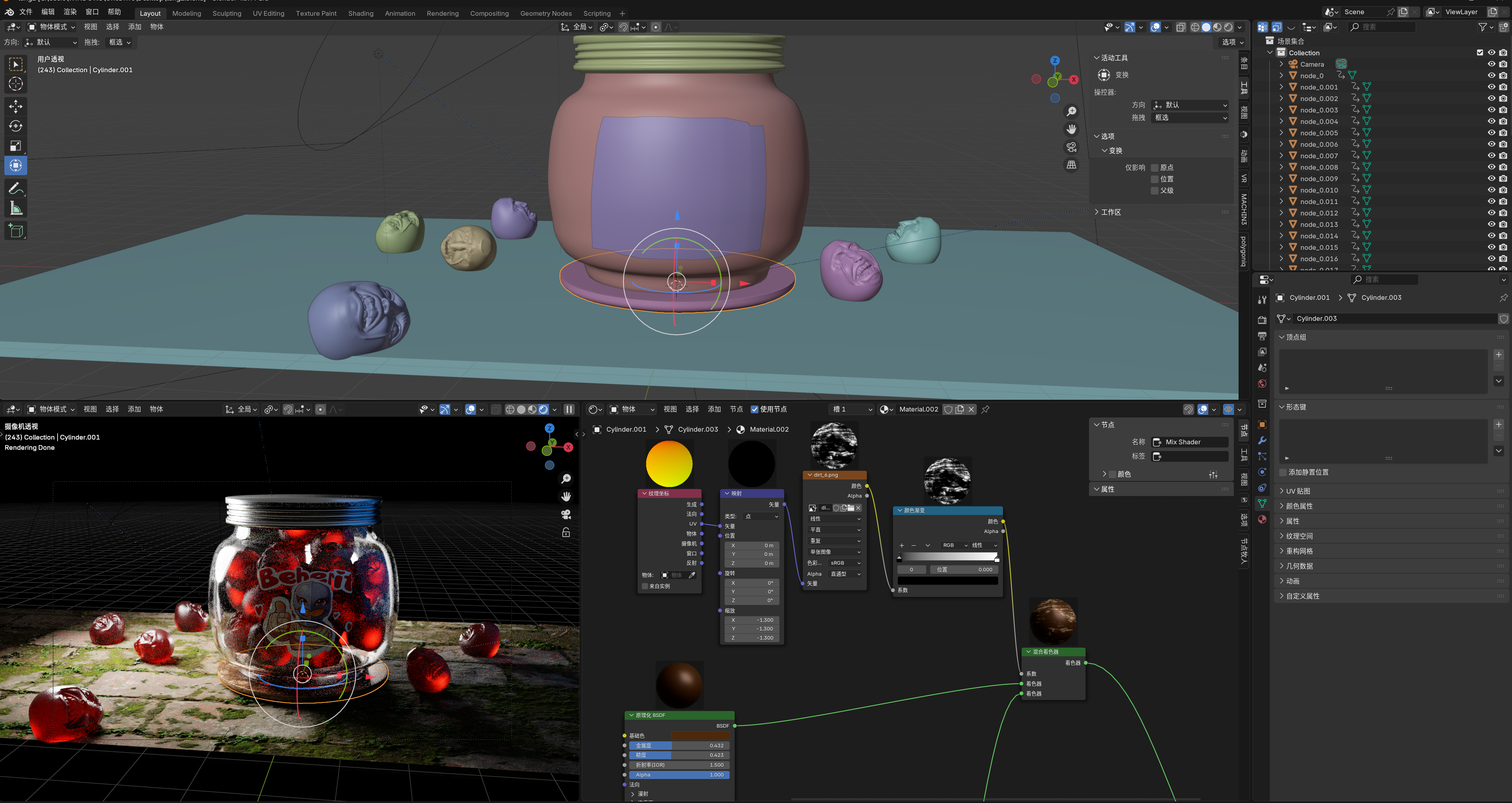Select the Rotate tool in the toolbar
This screenshot has width=1512, height=803.
[16, 125]
